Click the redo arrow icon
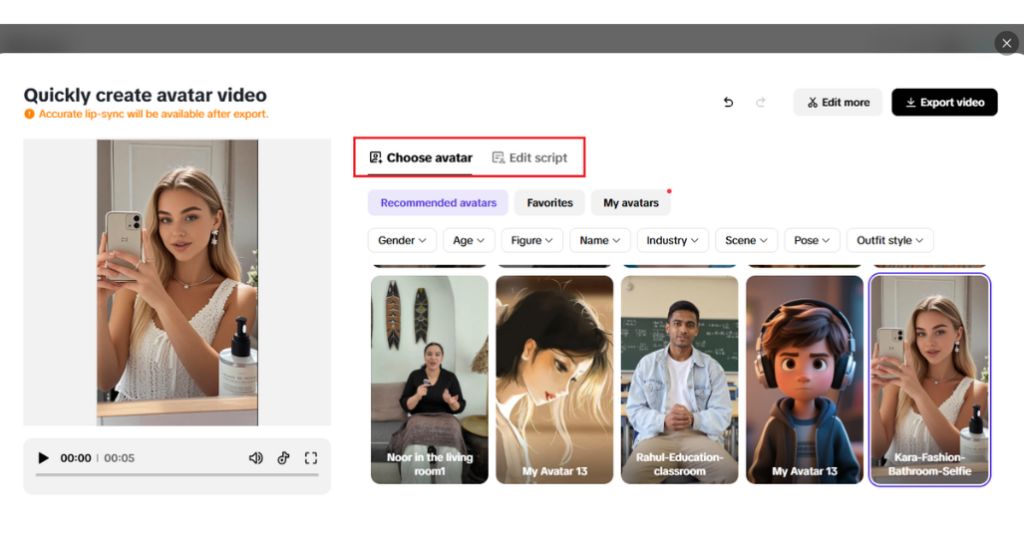This screenshot has width=1024, height=544. [760, 102]
